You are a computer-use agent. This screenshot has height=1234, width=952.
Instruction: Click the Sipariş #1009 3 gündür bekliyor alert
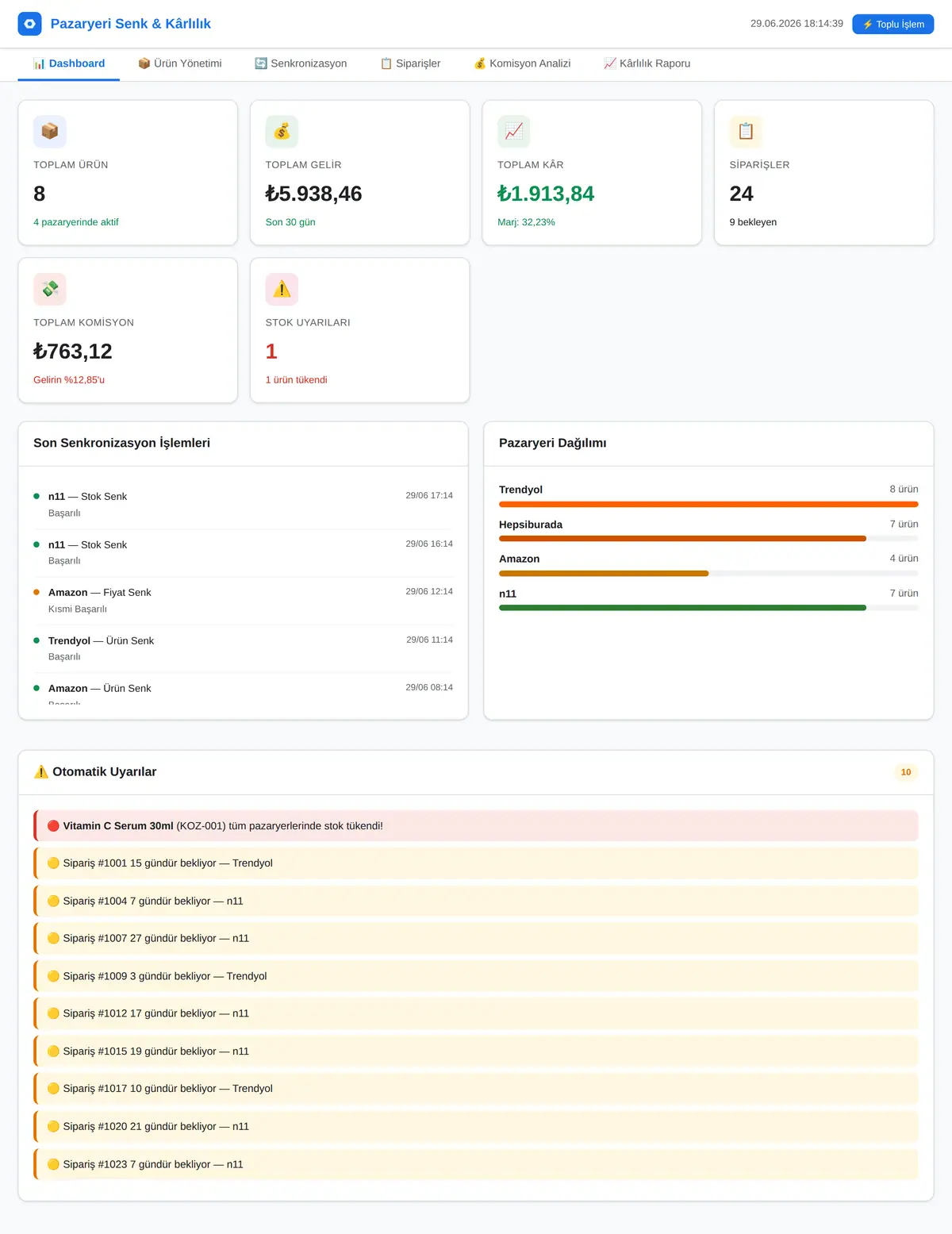[476, 976]
